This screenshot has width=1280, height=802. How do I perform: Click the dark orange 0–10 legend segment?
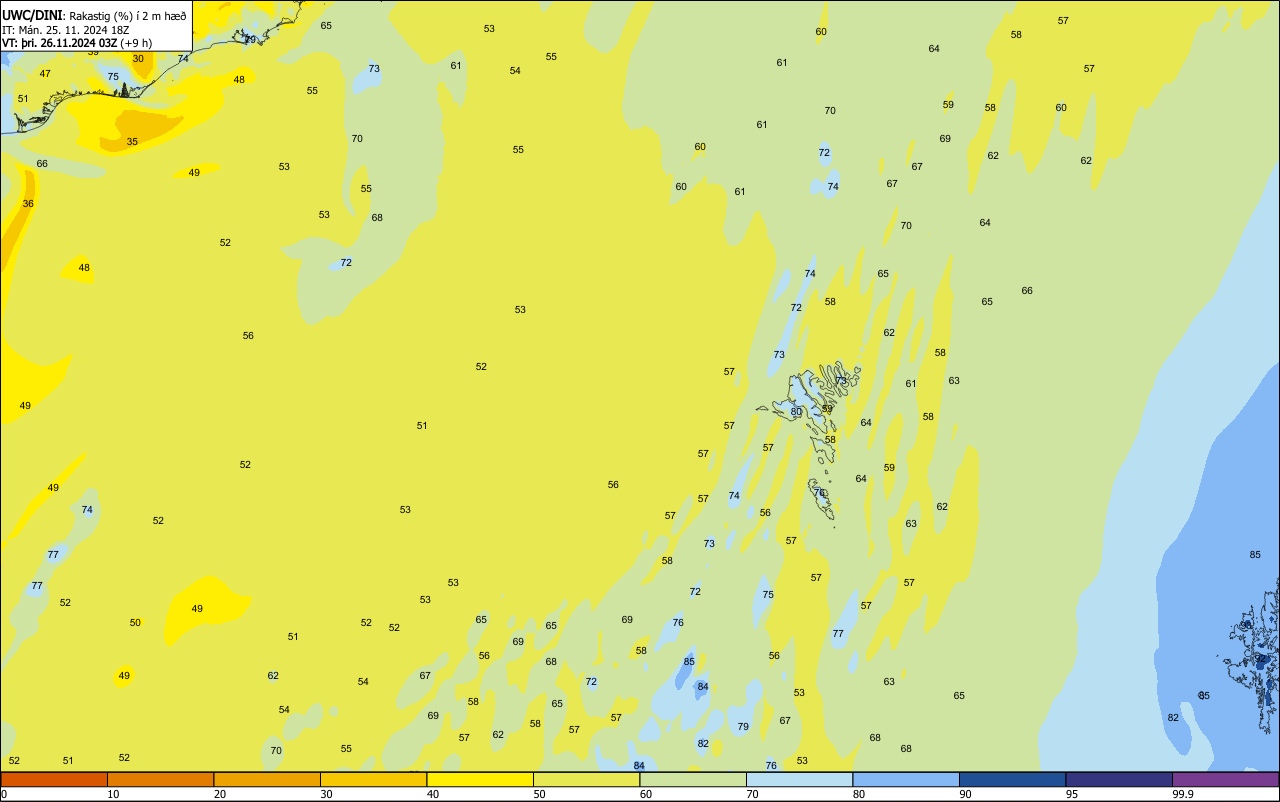pyautogui.click(x=54, y=779)
